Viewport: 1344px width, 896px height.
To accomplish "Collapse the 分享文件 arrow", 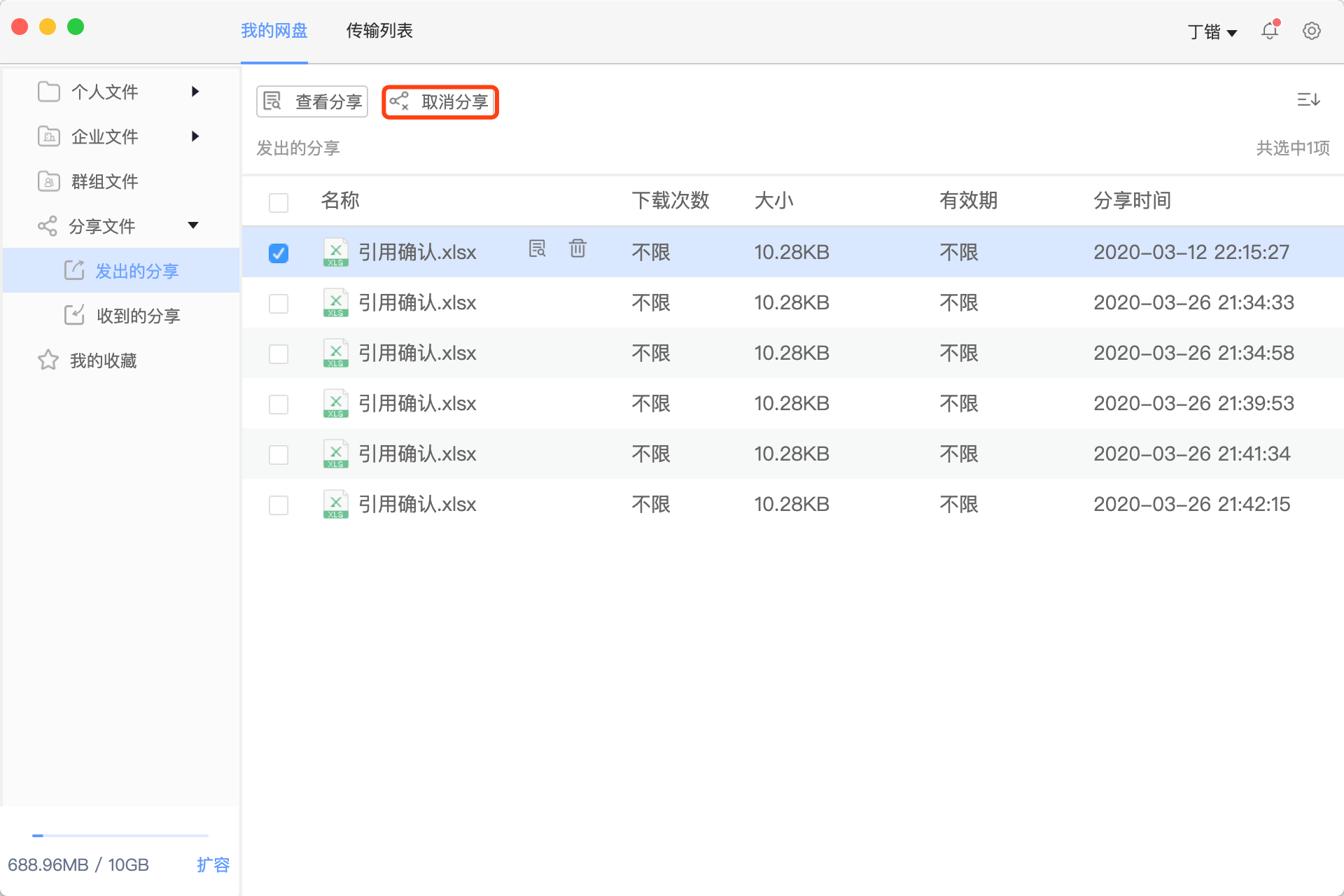I will click(x=193, y=225).
